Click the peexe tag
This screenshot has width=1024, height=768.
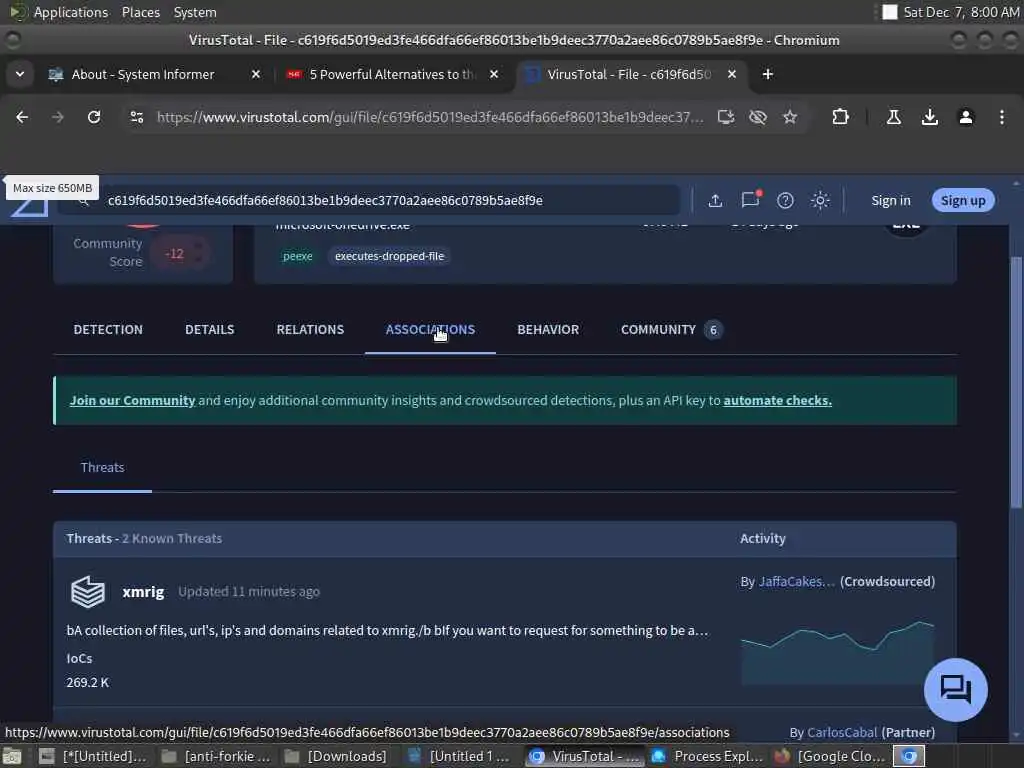[298, 256]
